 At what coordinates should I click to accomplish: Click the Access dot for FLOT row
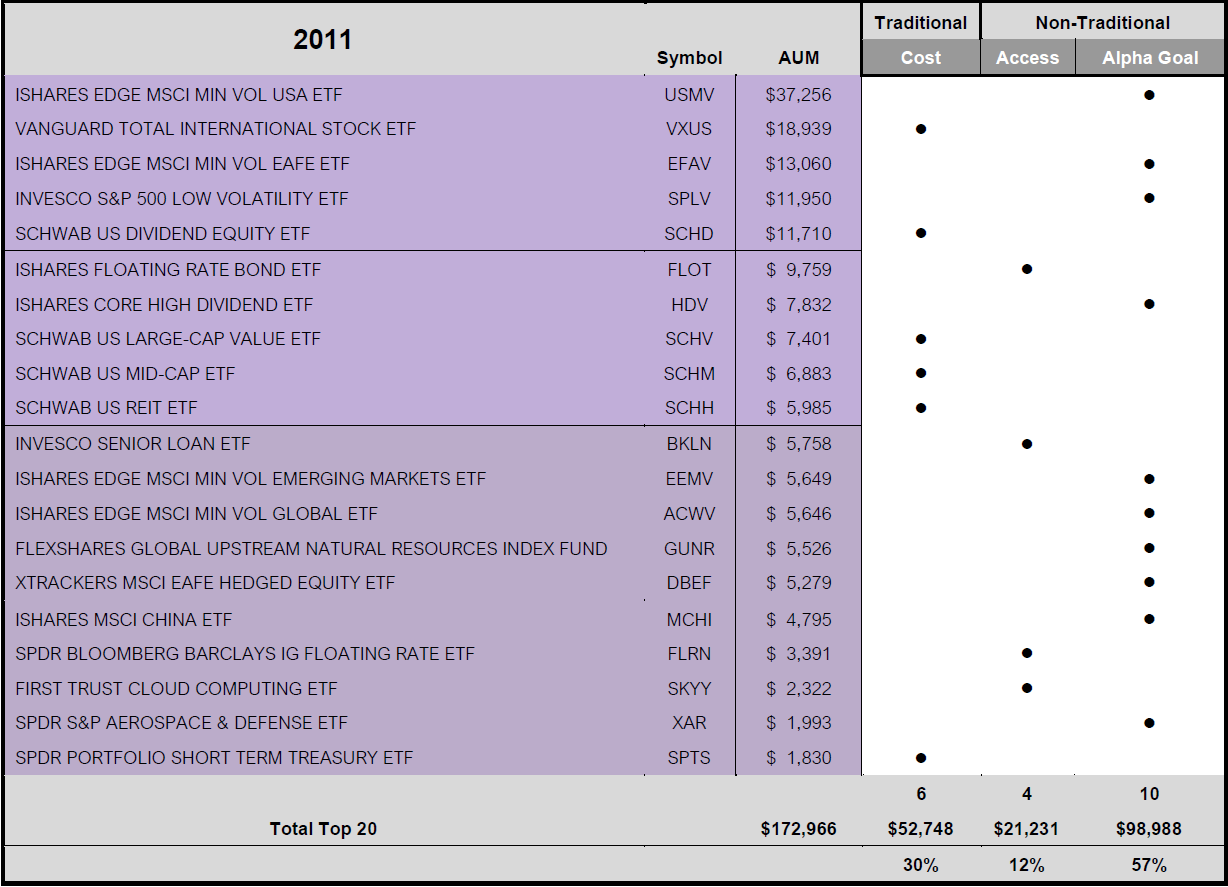tap(1027, 269)
